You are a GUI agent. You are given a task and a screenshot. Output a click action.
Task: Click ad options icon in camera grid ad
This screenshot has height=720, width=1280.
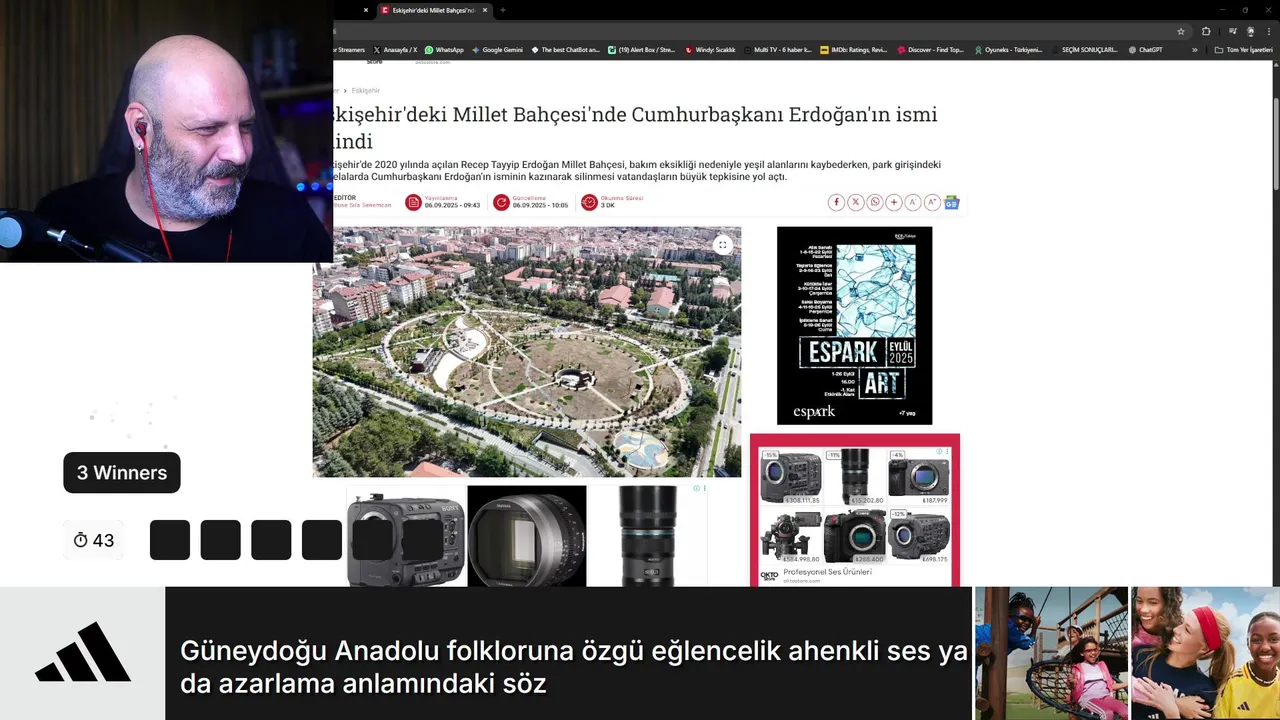(948, 452)
